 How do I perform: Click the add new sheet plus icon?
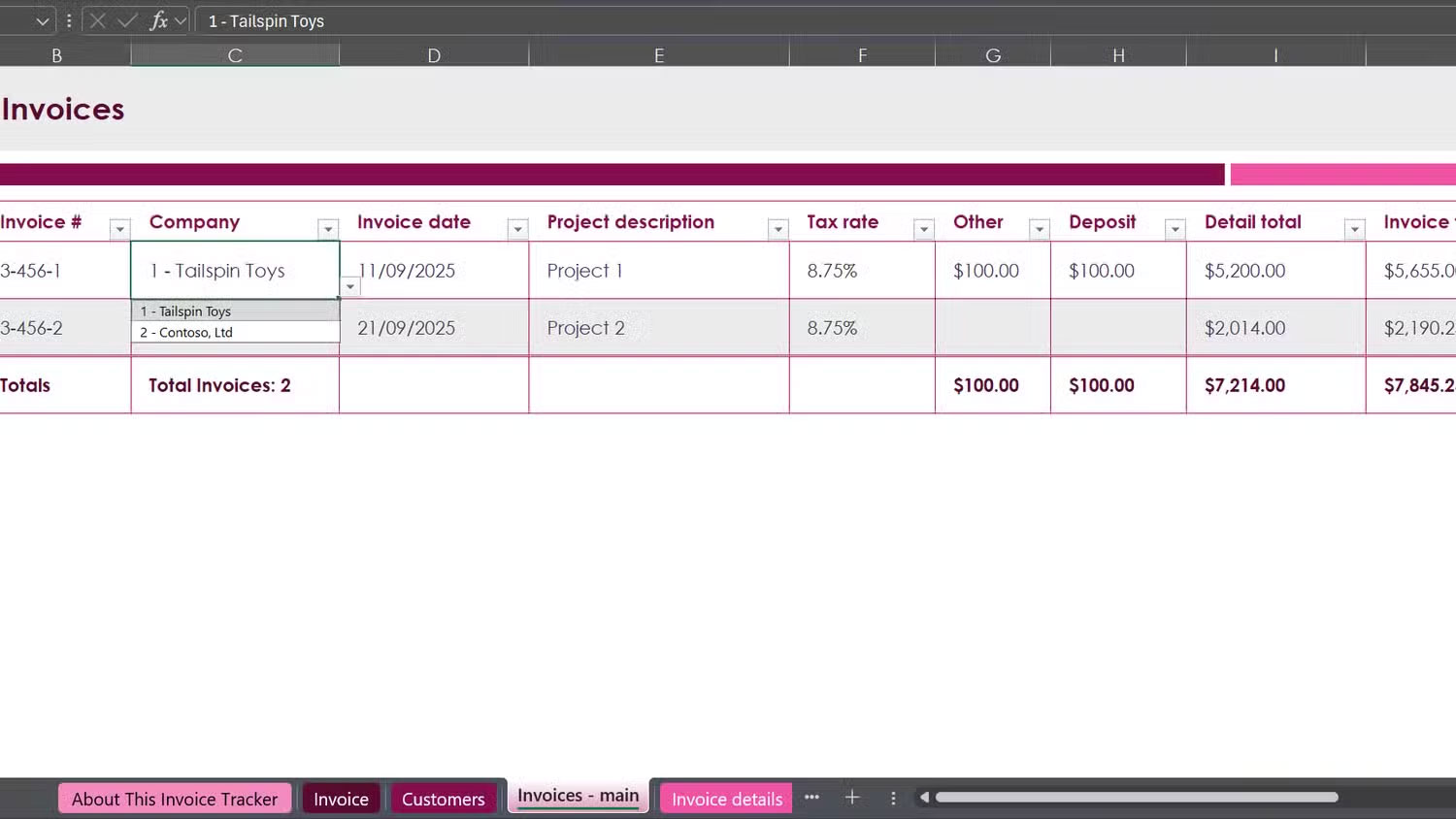pos(852,798)
